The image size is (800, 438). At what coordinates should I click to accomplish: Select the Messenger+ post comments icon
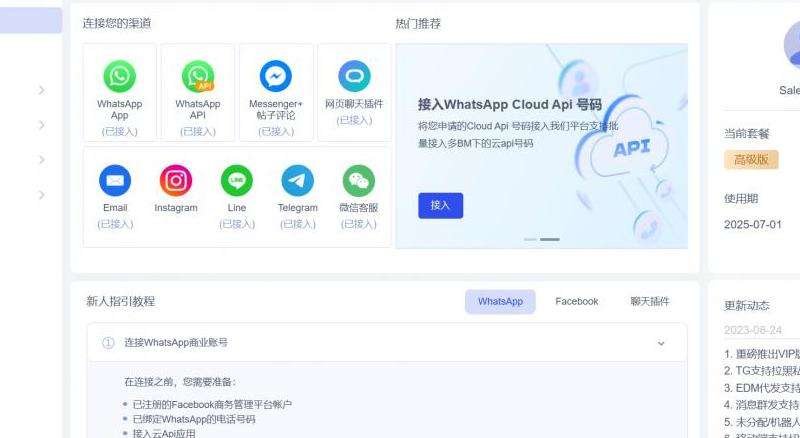coord(276,76)
